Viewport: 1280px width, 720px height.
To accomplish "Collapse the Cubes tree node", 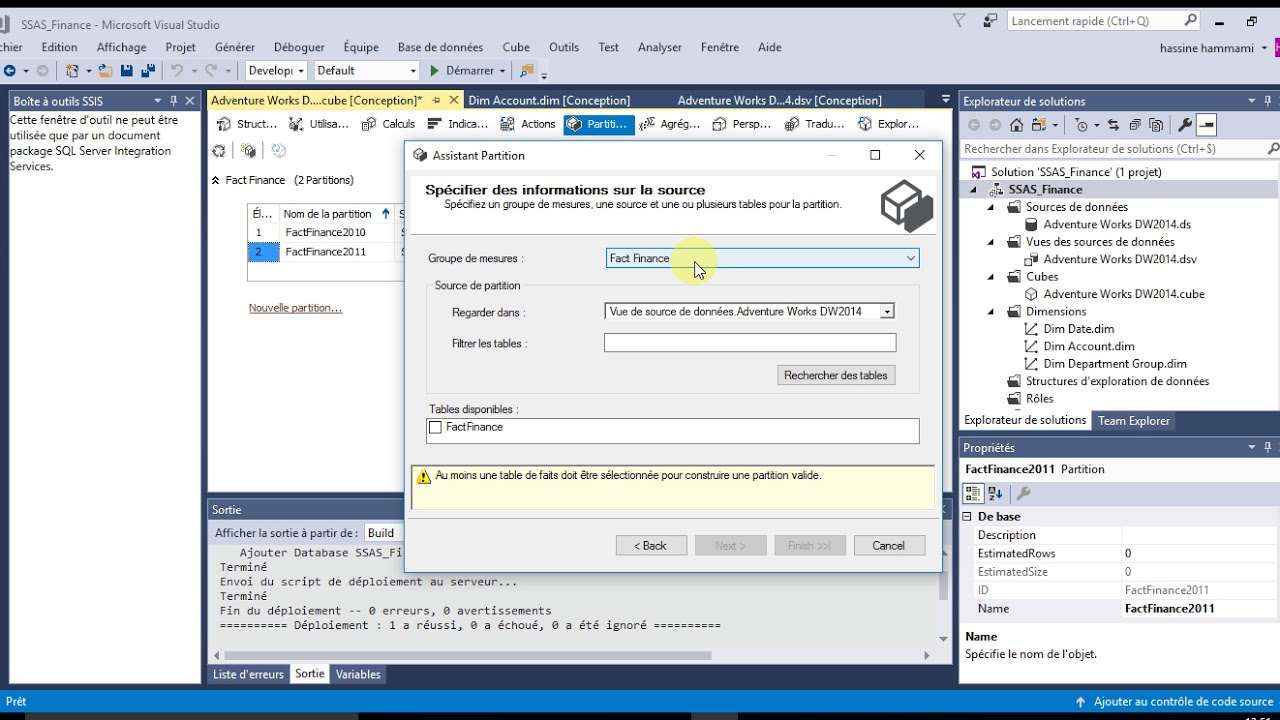I will [991, 277].
